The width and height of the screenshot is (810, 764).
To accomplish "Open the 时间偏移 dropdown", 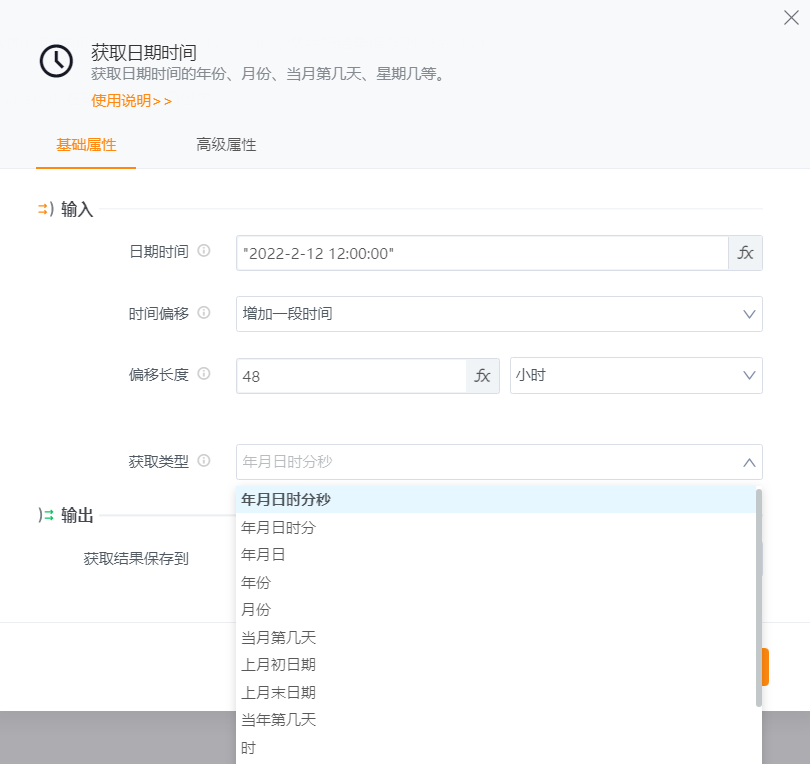I will [498, 314].
